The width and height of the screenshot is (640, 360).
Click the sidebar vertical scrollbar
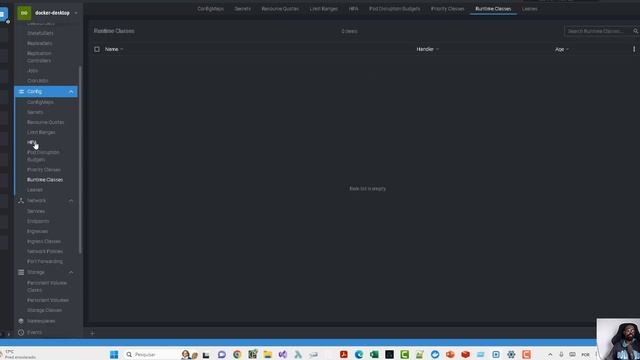(80, 159)
